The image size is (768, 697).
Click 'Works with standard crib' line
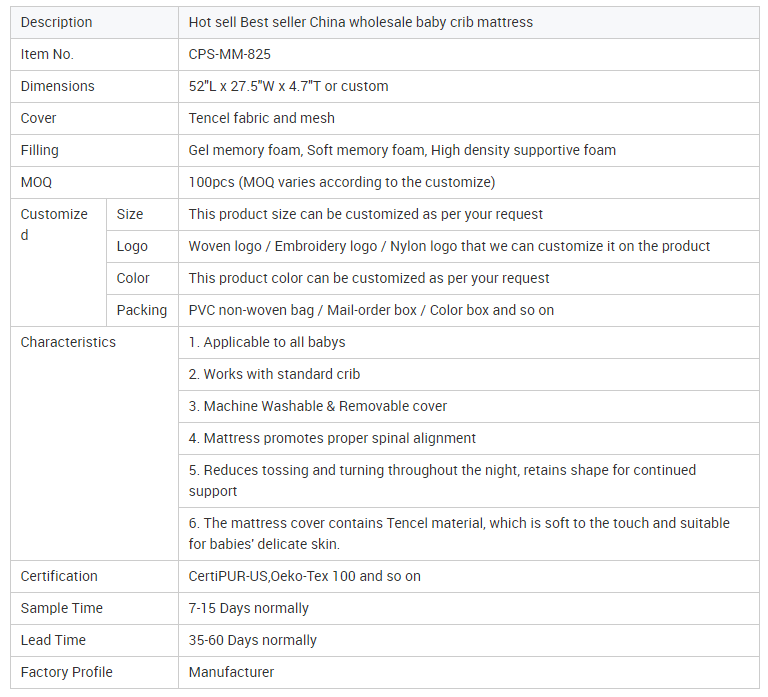pyautogui.click(x=274, y=374)
